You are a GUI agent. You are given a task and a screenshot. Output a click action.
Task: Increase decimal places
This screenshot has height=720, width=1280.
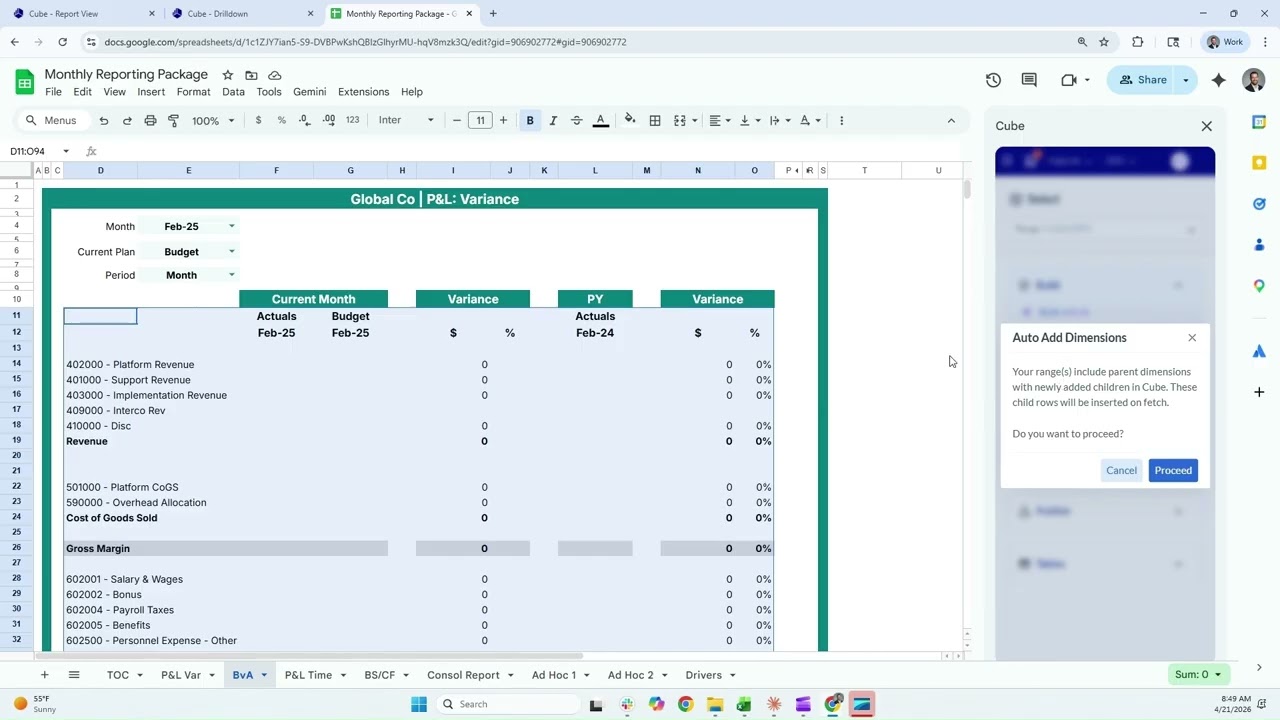[329, 120]
